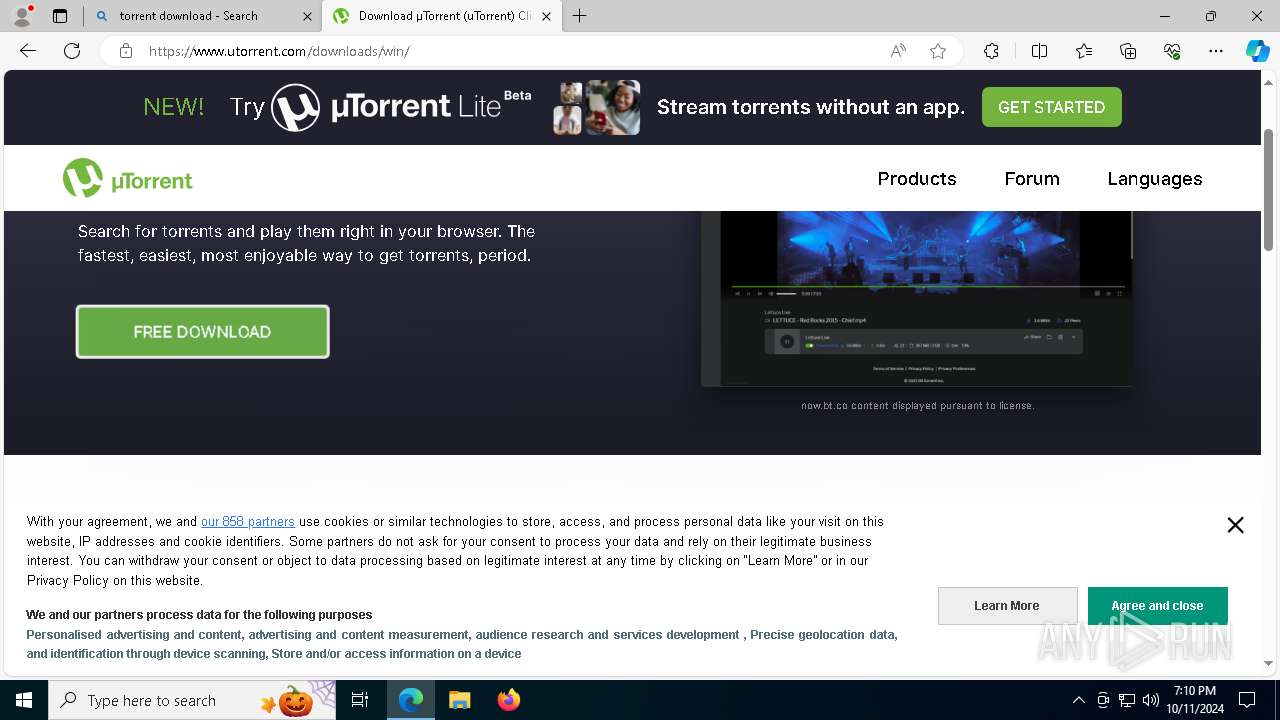The height and width of the screenshot is (720, 1280).
Task: Open Collections panel
Action: (x=1128, y=51)
